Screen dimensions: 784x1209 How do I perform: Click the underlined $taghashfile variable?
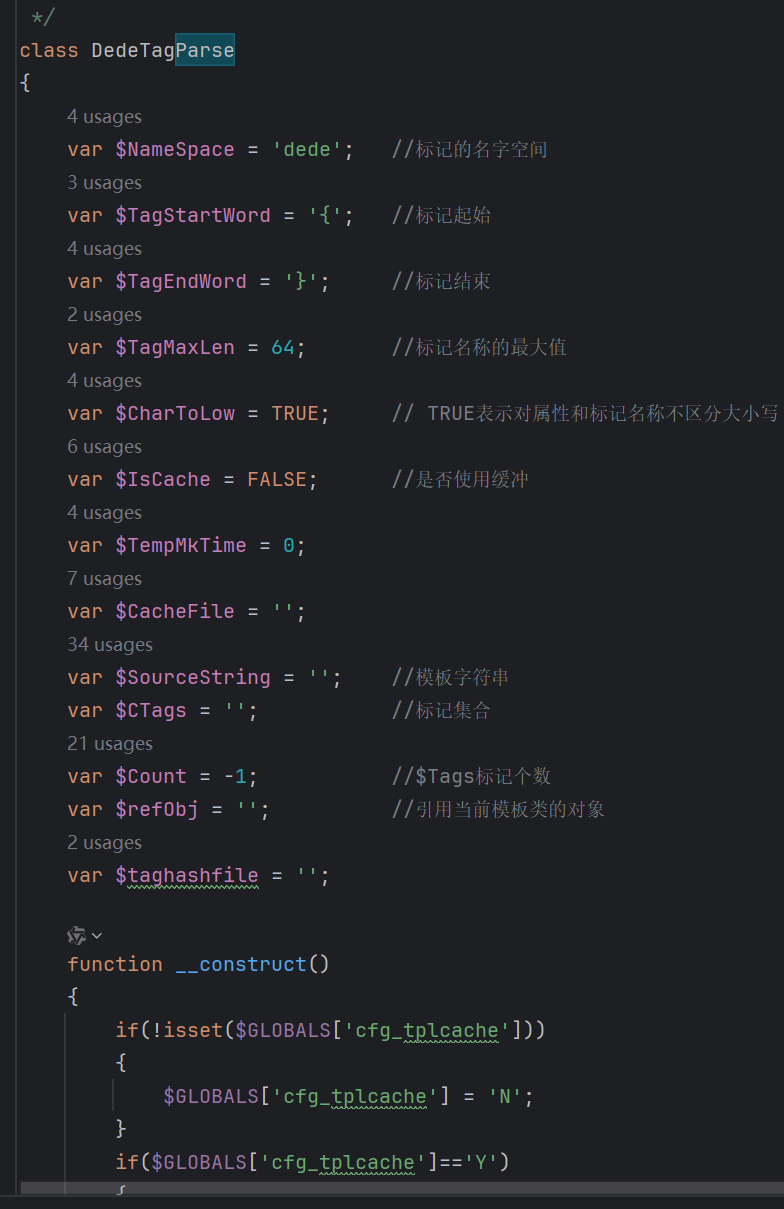click(187, 876)
